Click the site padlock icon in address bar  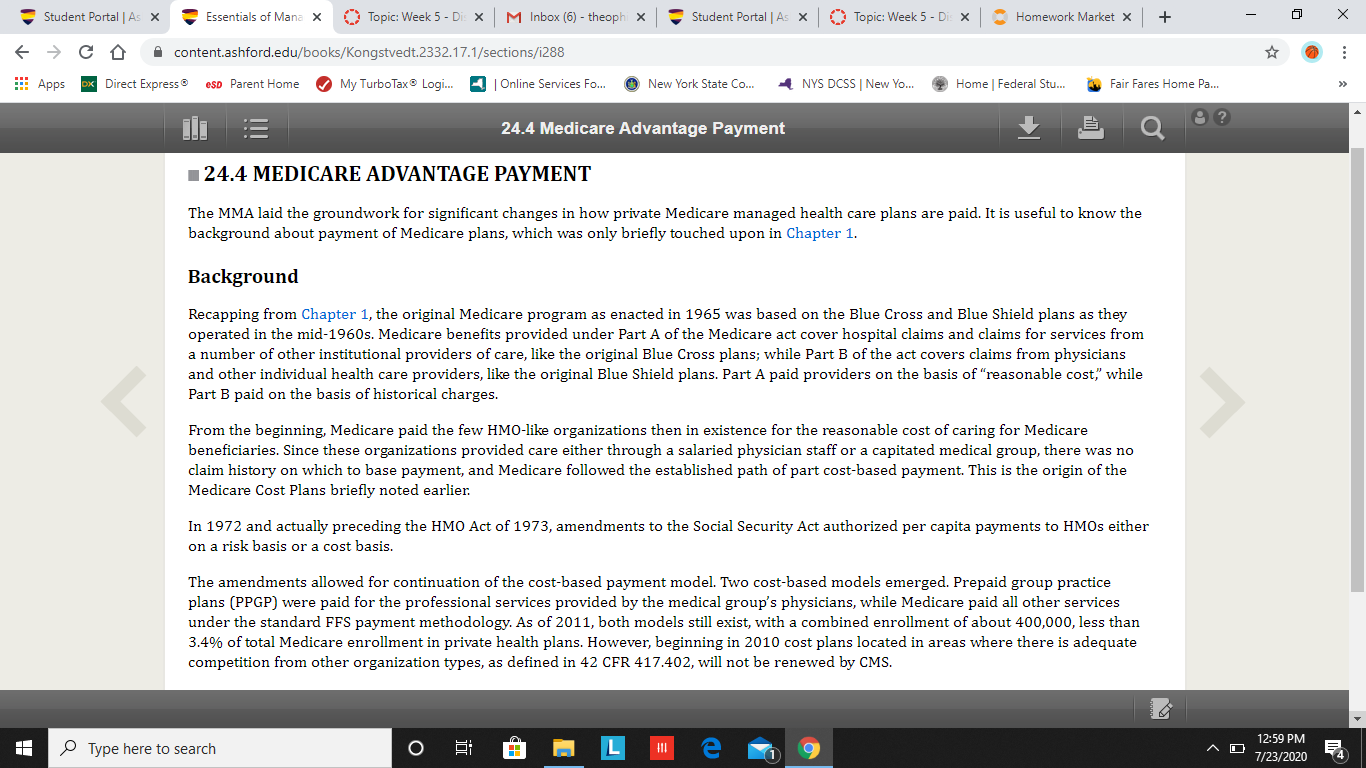pyautogui.click(x=157, y=52)
